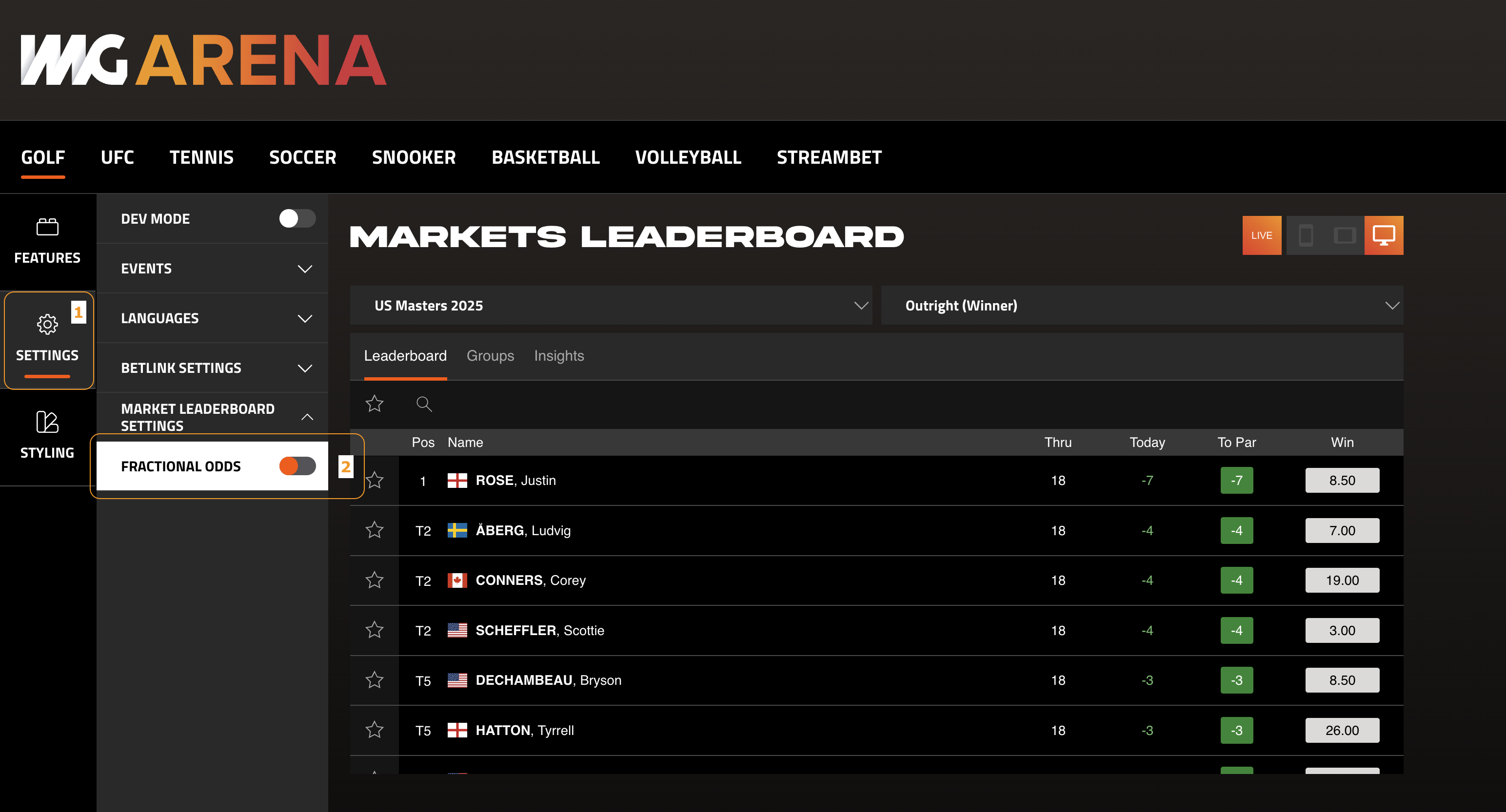Star Scottie Scheffler as favorite
The width and height of the screenshot is (1506, 812).
coord(374,630)
